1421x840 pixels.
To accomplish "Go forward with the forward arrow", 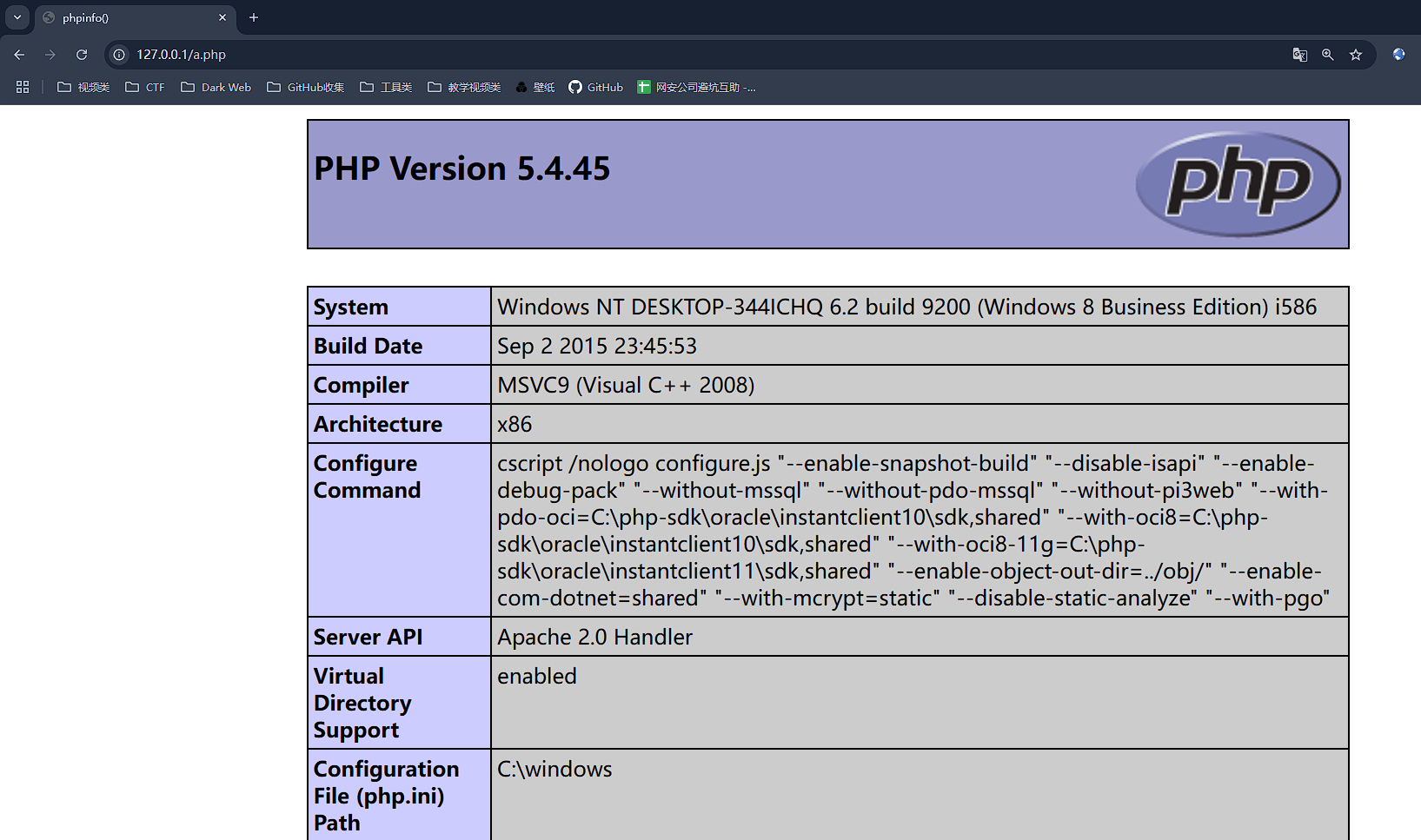I will coord(50,55).
